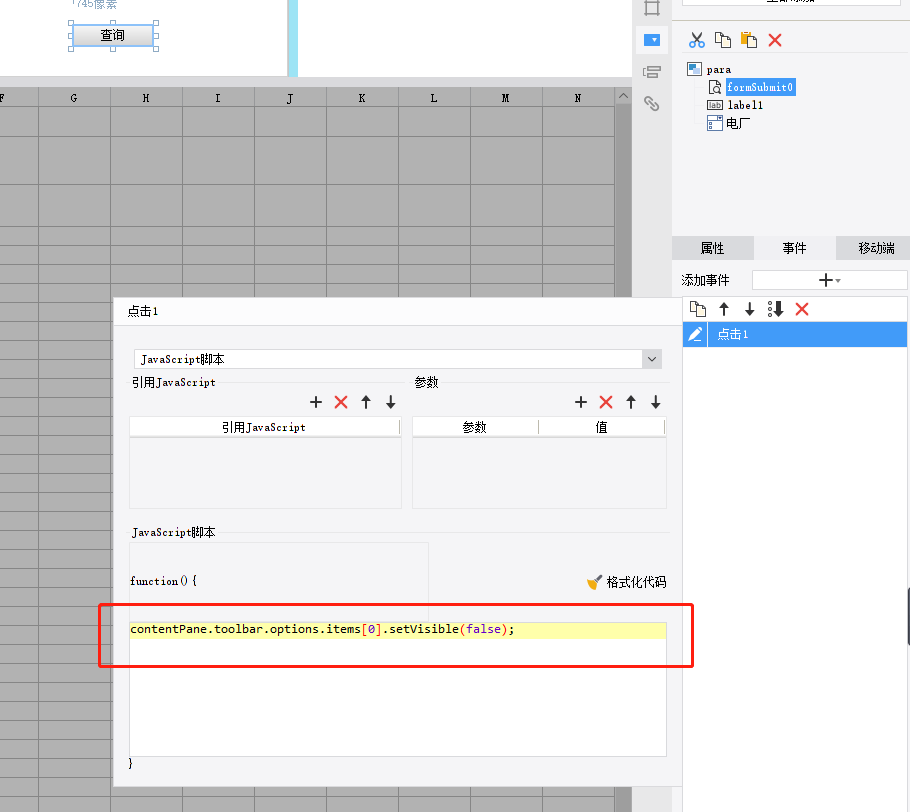Add a referenced JavaScript with plus icon

click(316, 402)
